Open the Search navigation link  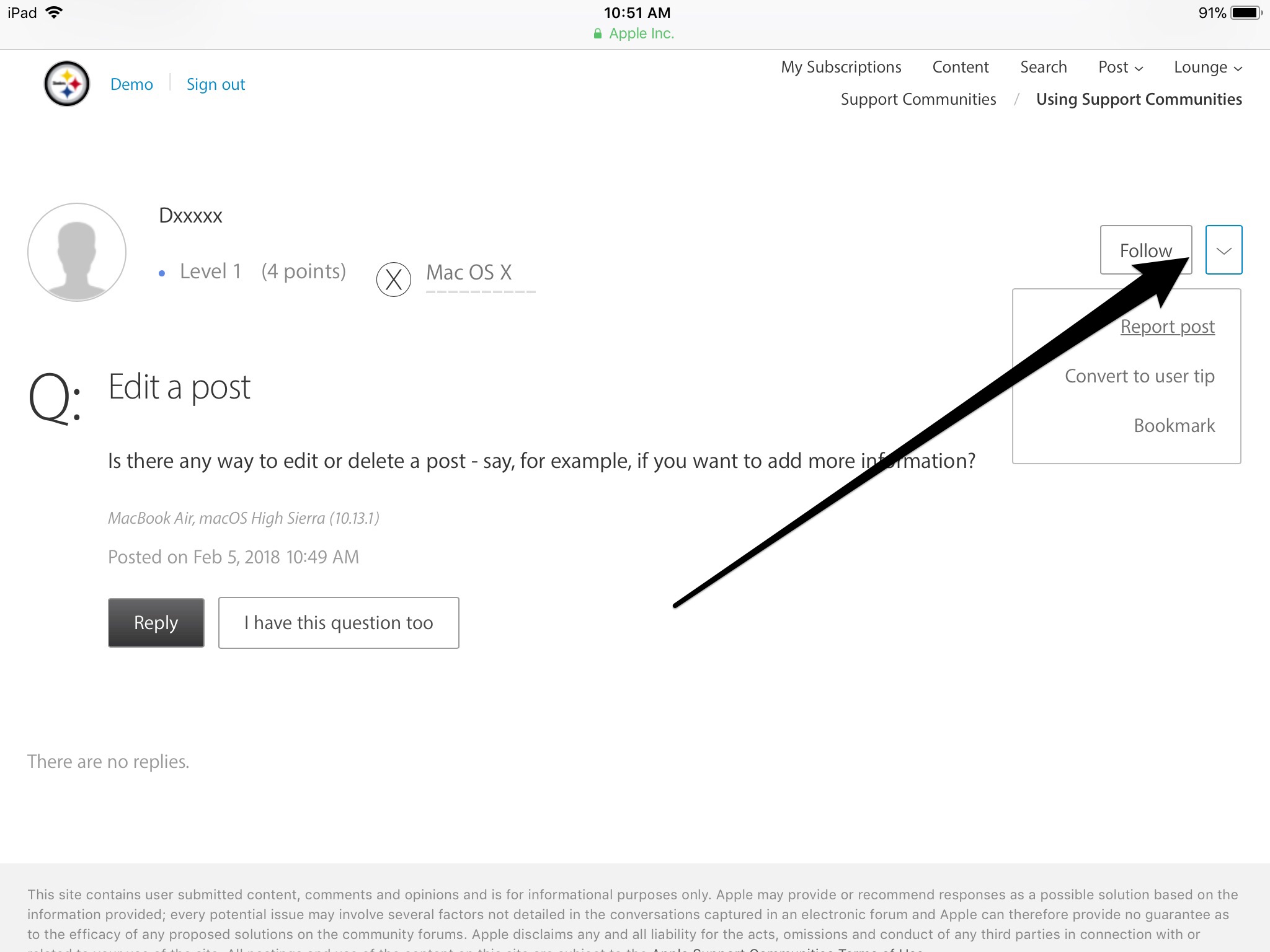1043,67
